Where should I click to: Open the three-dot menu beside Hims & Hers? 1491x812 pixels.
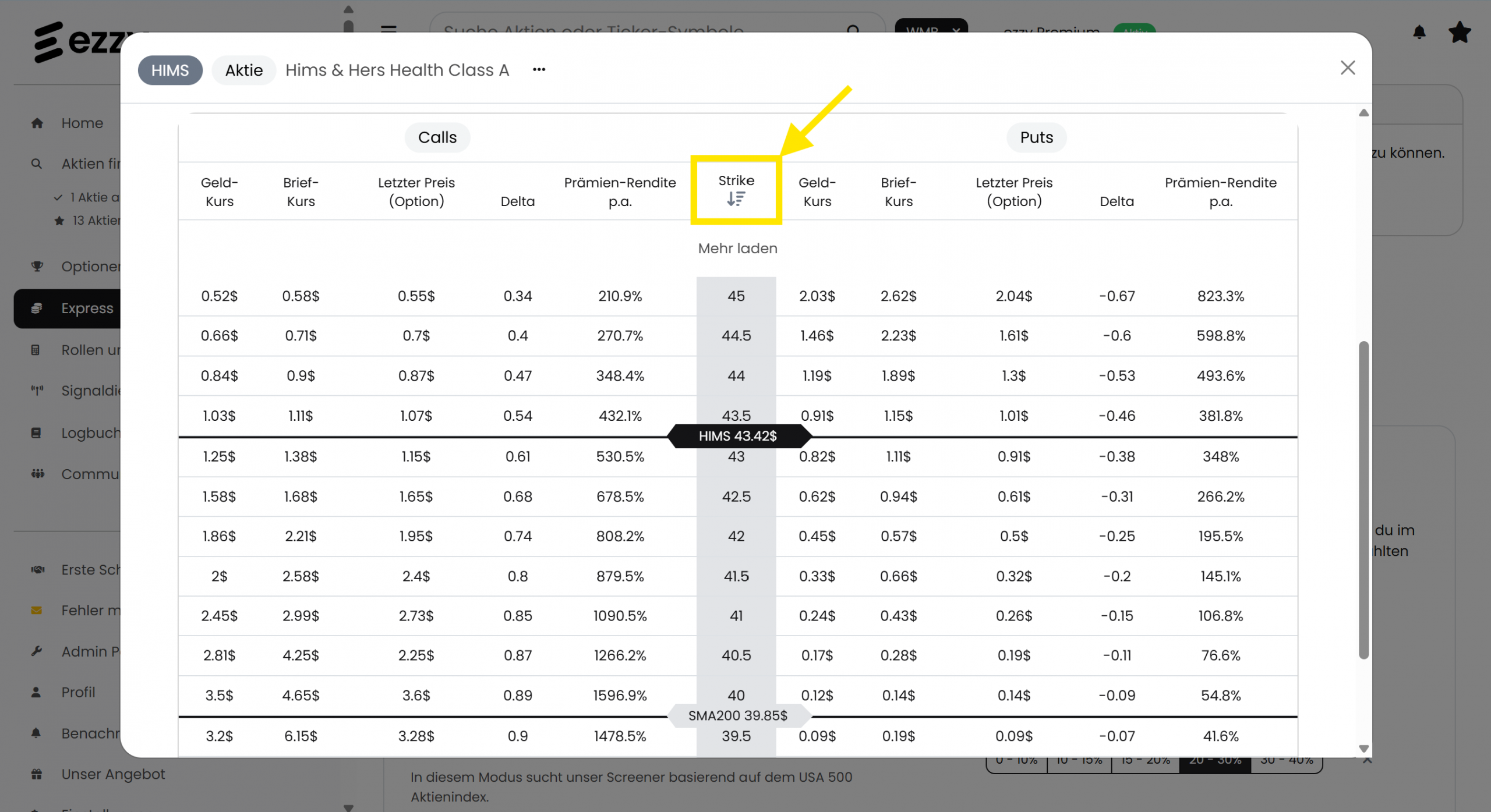(x=539, y=70)
